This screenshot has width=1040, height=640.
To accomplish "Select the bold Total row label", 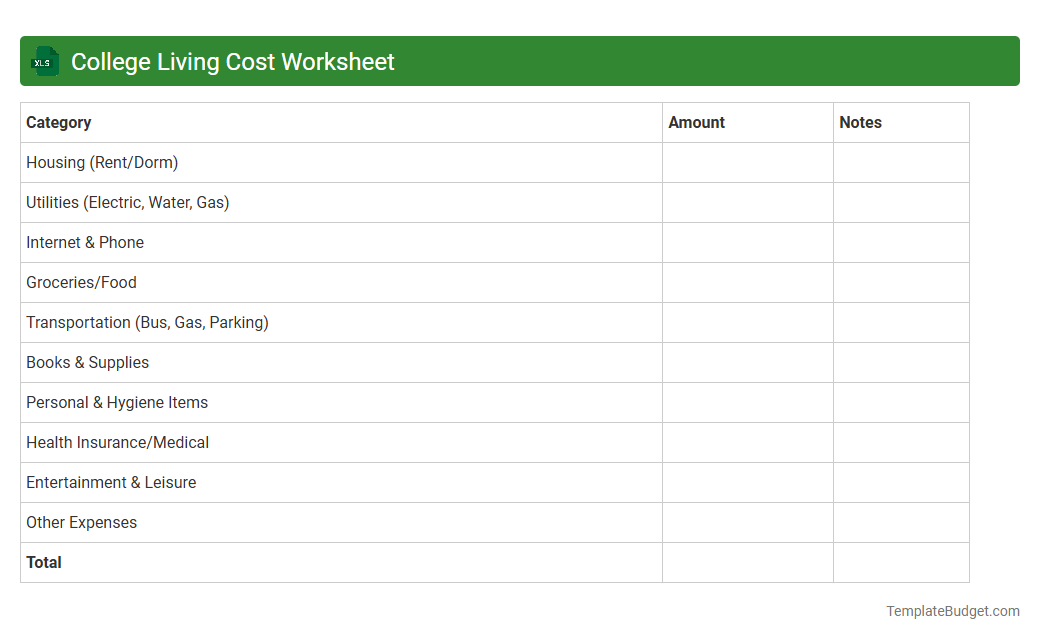I will pos(44,562).
